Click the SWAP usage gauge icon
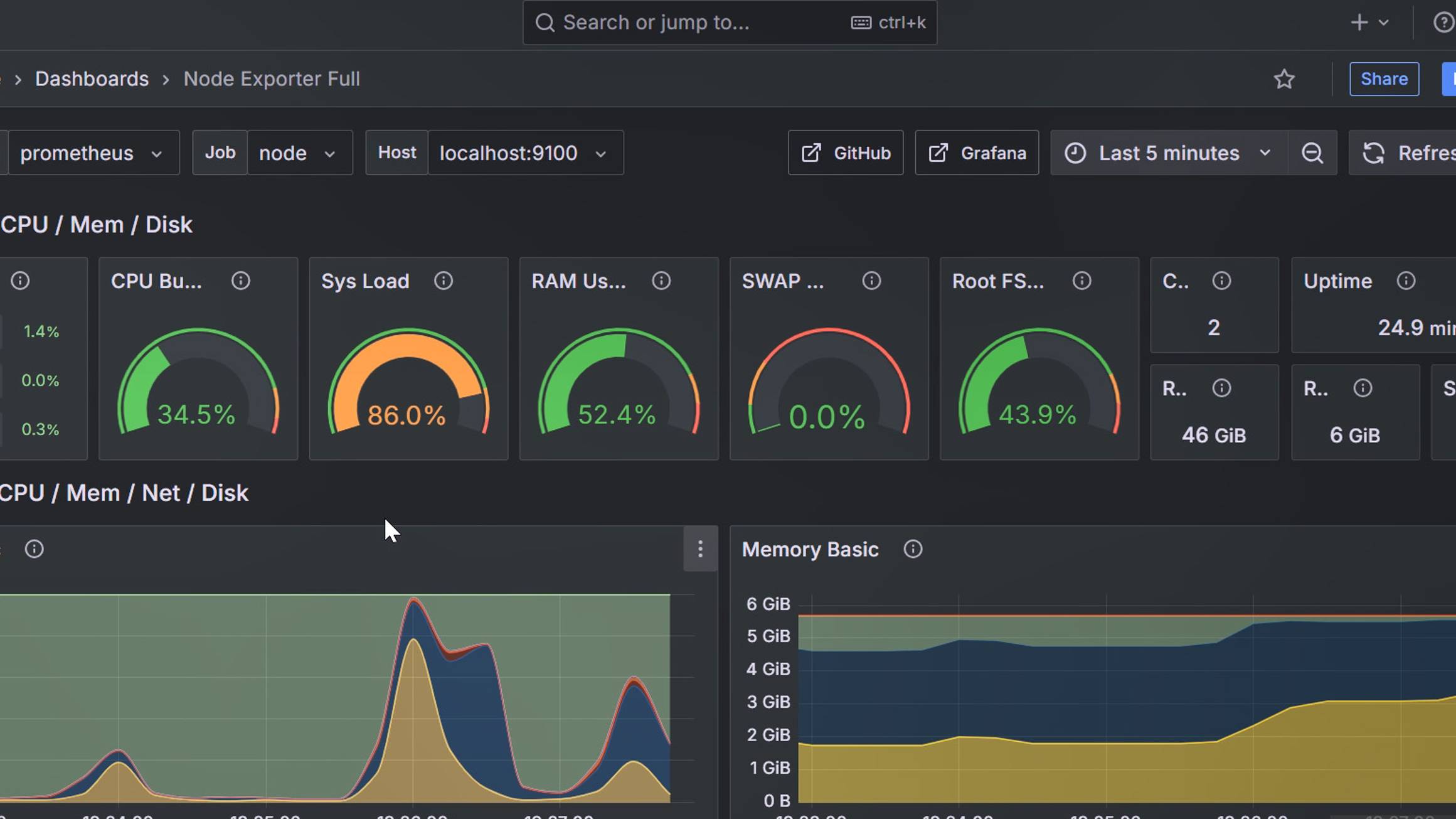The image size is (1456, 819). [872, 281]
